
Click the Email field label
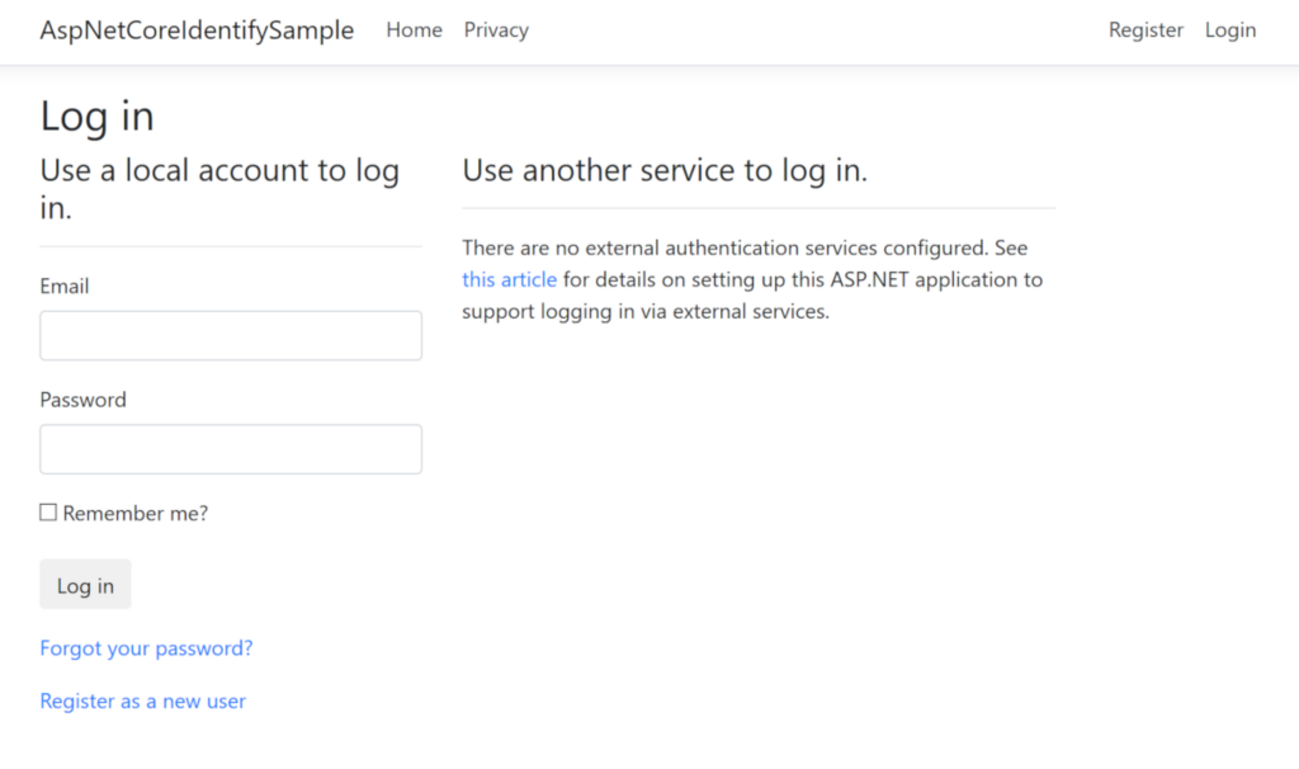click(x=64, y=286)
